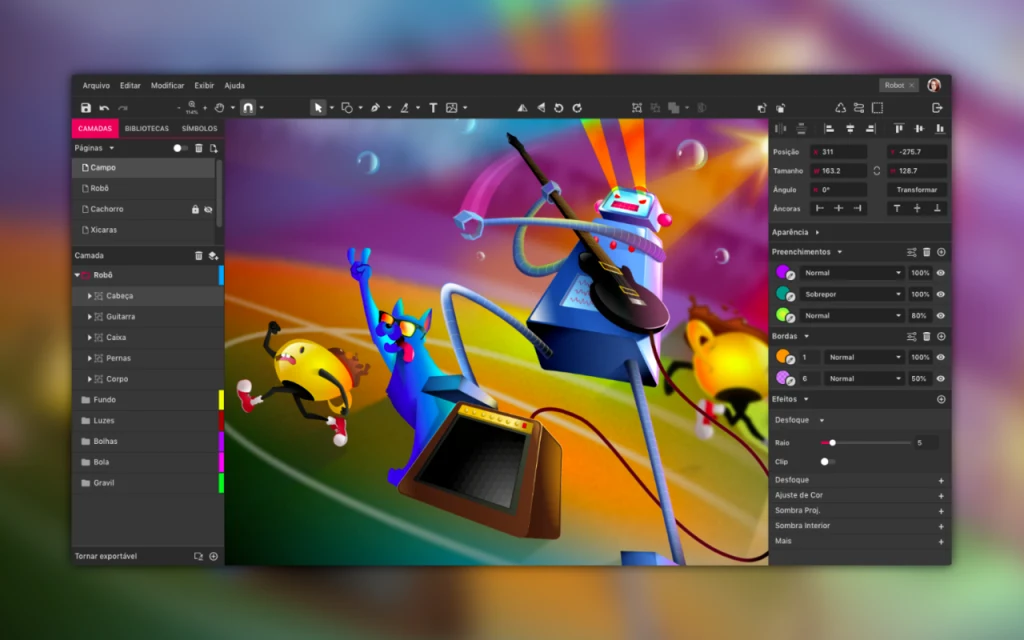Open the Sobrepor blend mode dropdown
This screenshot has height=640, width=1024.
899,294
